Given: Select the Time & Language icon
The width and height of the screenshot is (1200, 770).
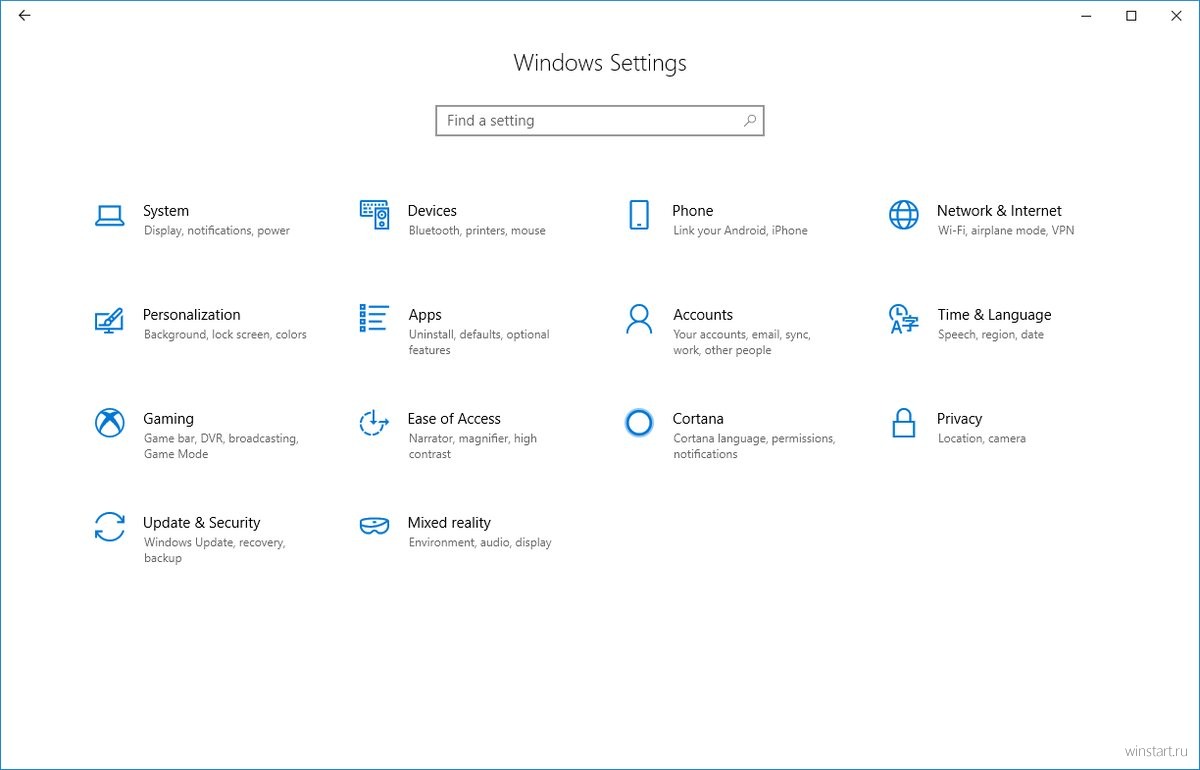Looking at the screenshot, I should pos(903,319).
